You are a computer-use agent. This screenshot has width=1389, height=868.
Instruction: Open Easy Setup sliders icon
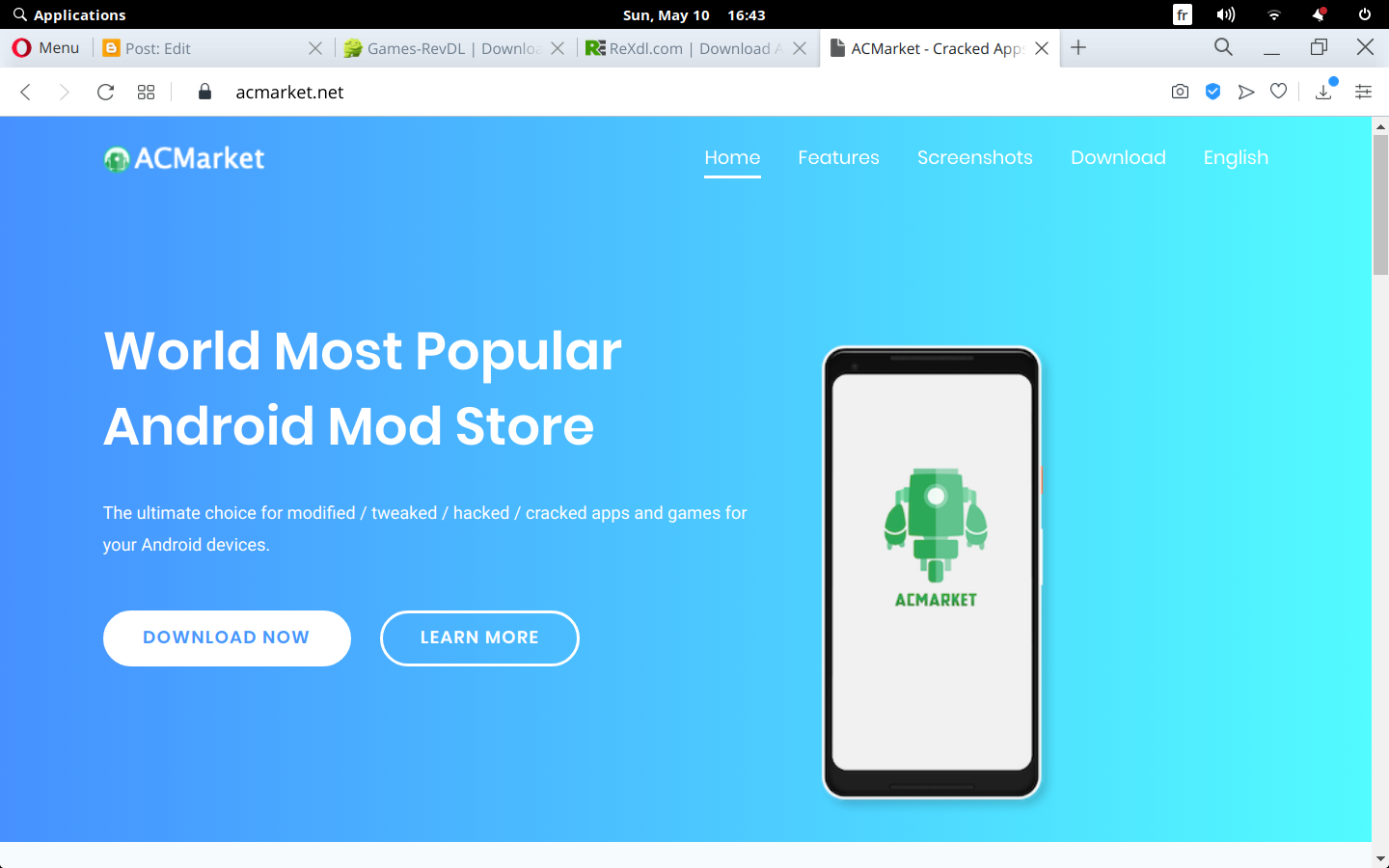[1364, 92]
